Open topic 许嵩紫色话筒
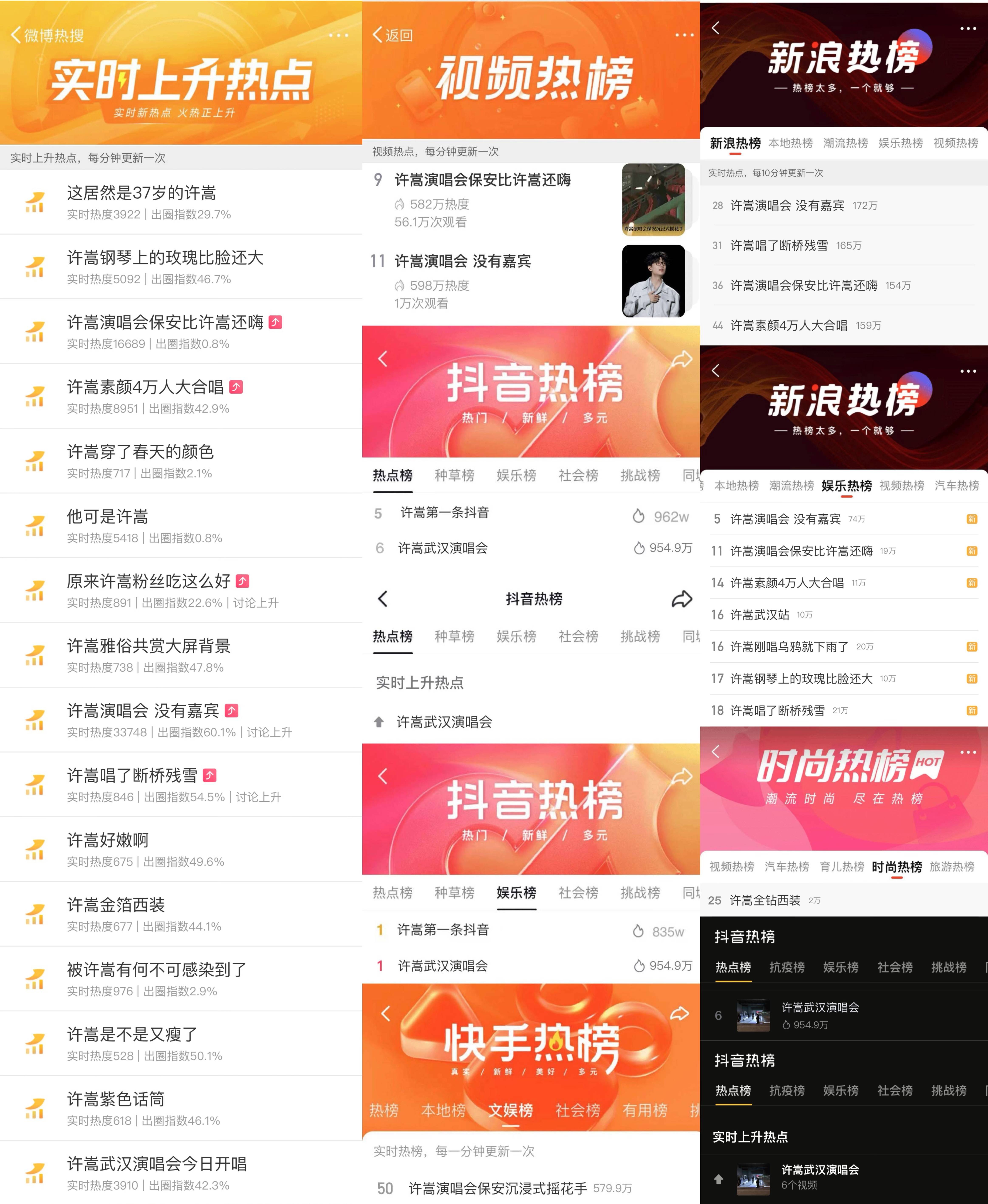 coord(181,1108)
